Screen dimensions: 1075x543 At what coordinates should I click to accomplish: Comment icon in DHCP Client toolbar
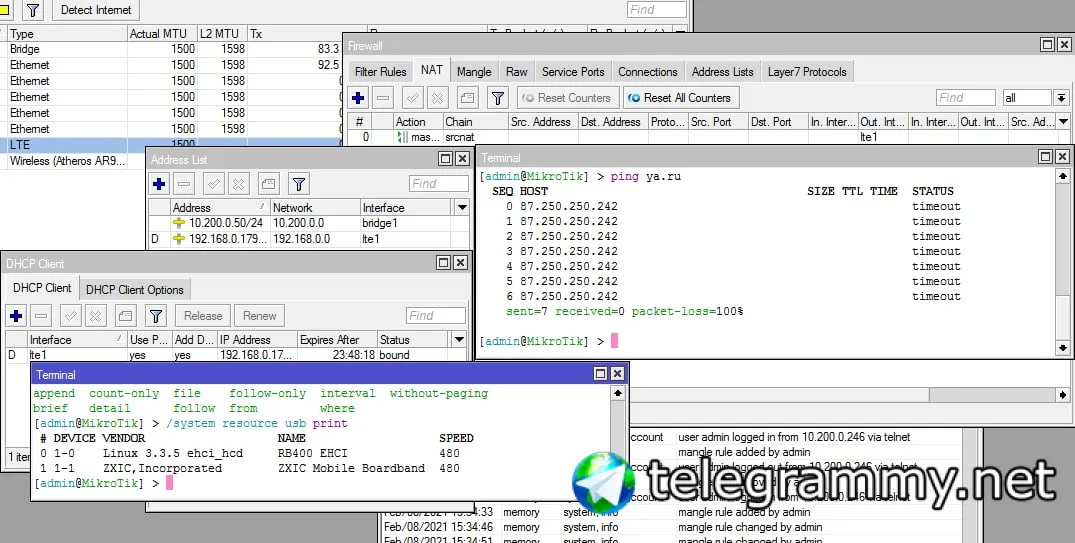tap(125, 316)
